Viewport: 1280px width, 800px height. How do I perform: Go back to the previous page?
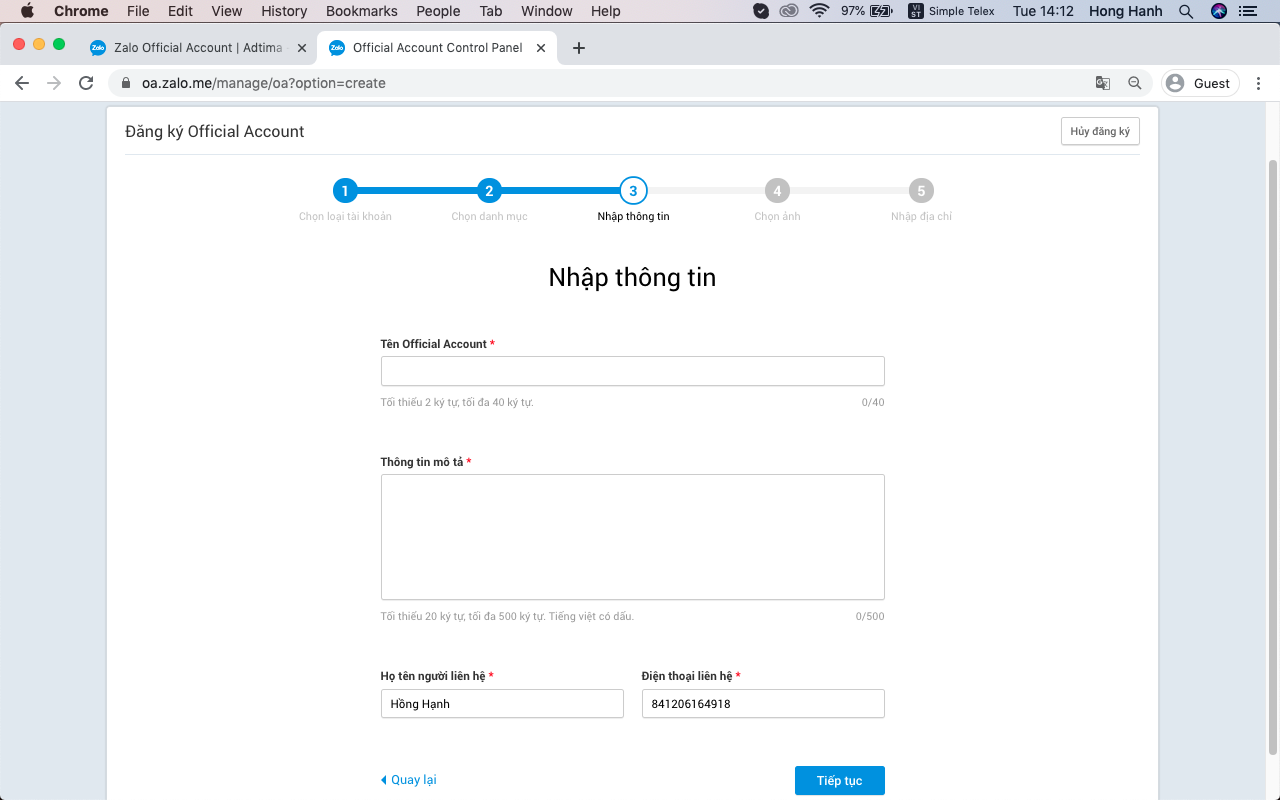[22, 83]
